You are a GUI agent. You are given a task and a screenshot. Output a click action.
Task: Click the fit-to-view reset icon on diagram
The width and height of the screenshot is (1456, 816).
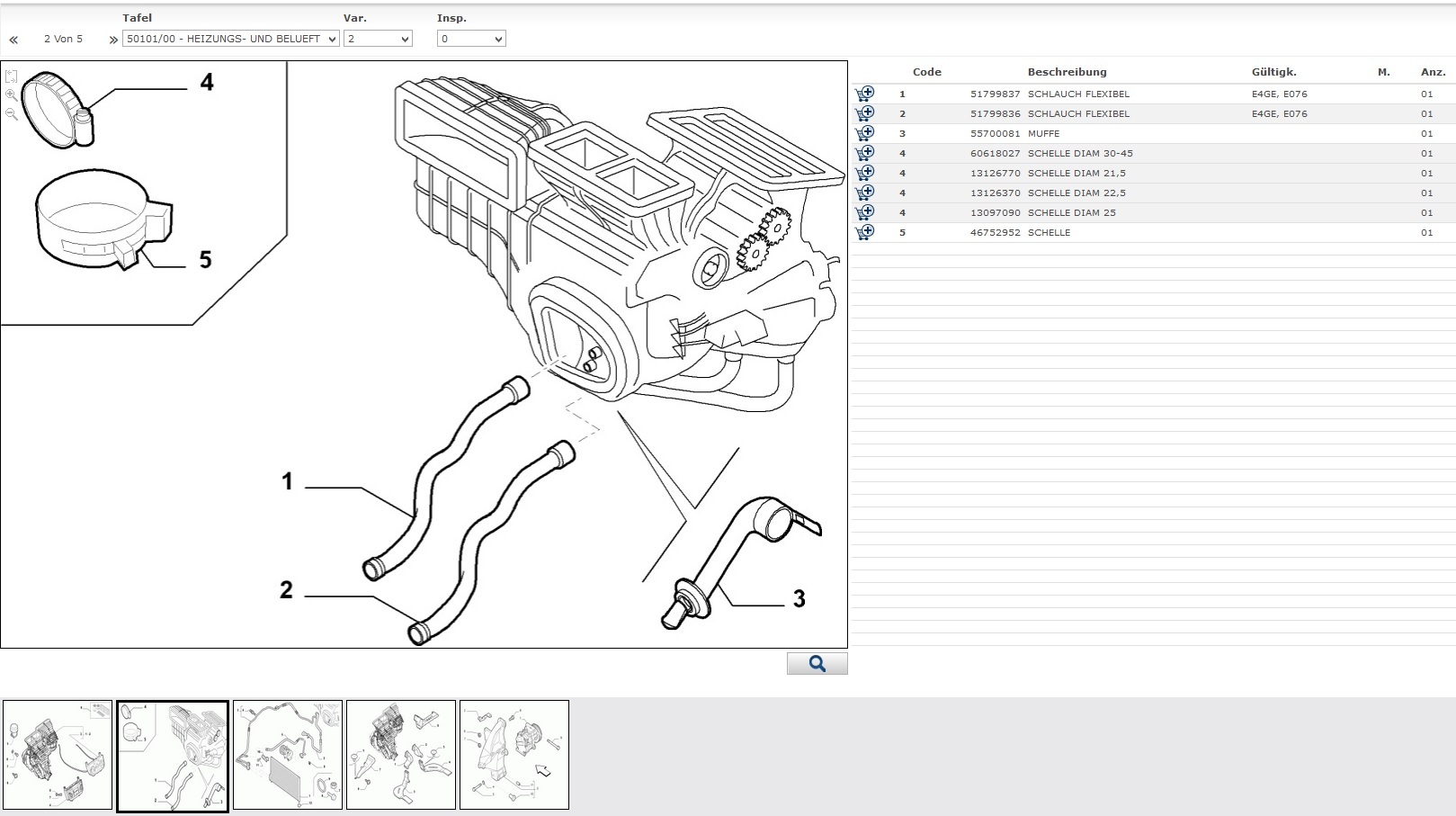11,76
